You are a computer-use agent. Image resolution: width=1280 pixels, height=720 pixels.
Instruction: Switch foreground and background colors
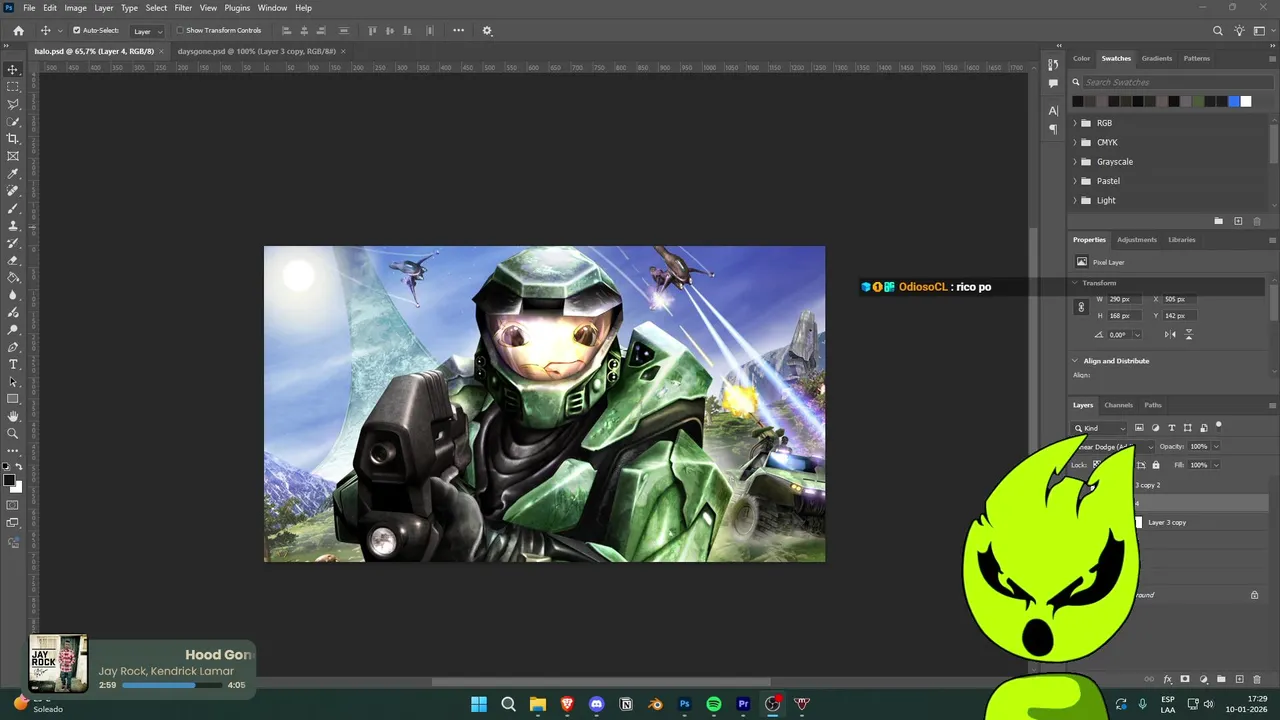tap(18, 467)
